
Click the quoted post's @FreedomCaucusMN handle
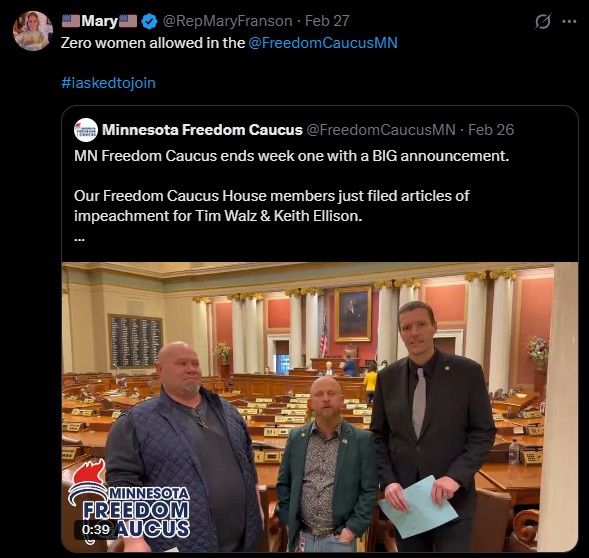(x=381, y=130)
